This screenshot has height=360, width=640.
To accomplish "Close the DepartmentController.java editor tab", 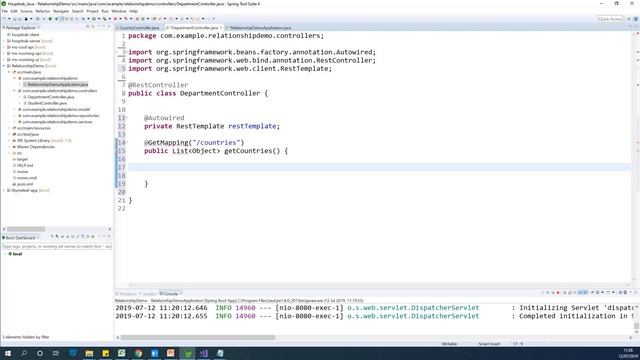I will coord(221,28).
